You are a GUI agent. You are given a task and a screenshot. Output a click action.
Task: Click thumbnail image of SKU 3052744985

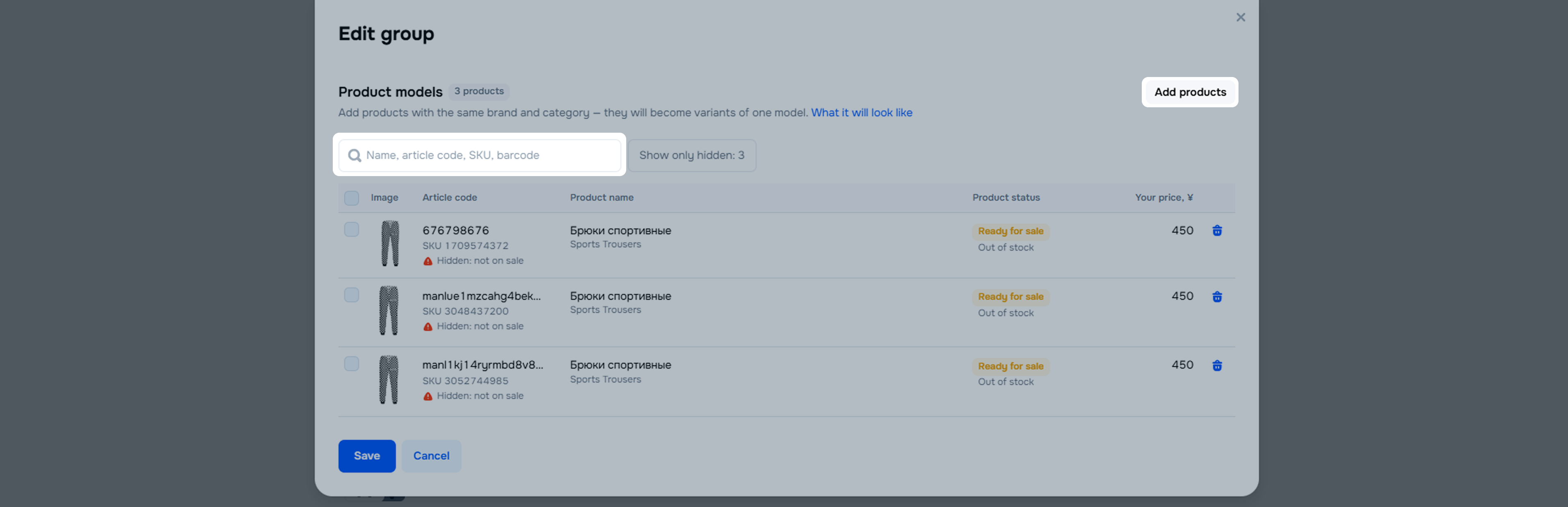[x=389, y=380]
